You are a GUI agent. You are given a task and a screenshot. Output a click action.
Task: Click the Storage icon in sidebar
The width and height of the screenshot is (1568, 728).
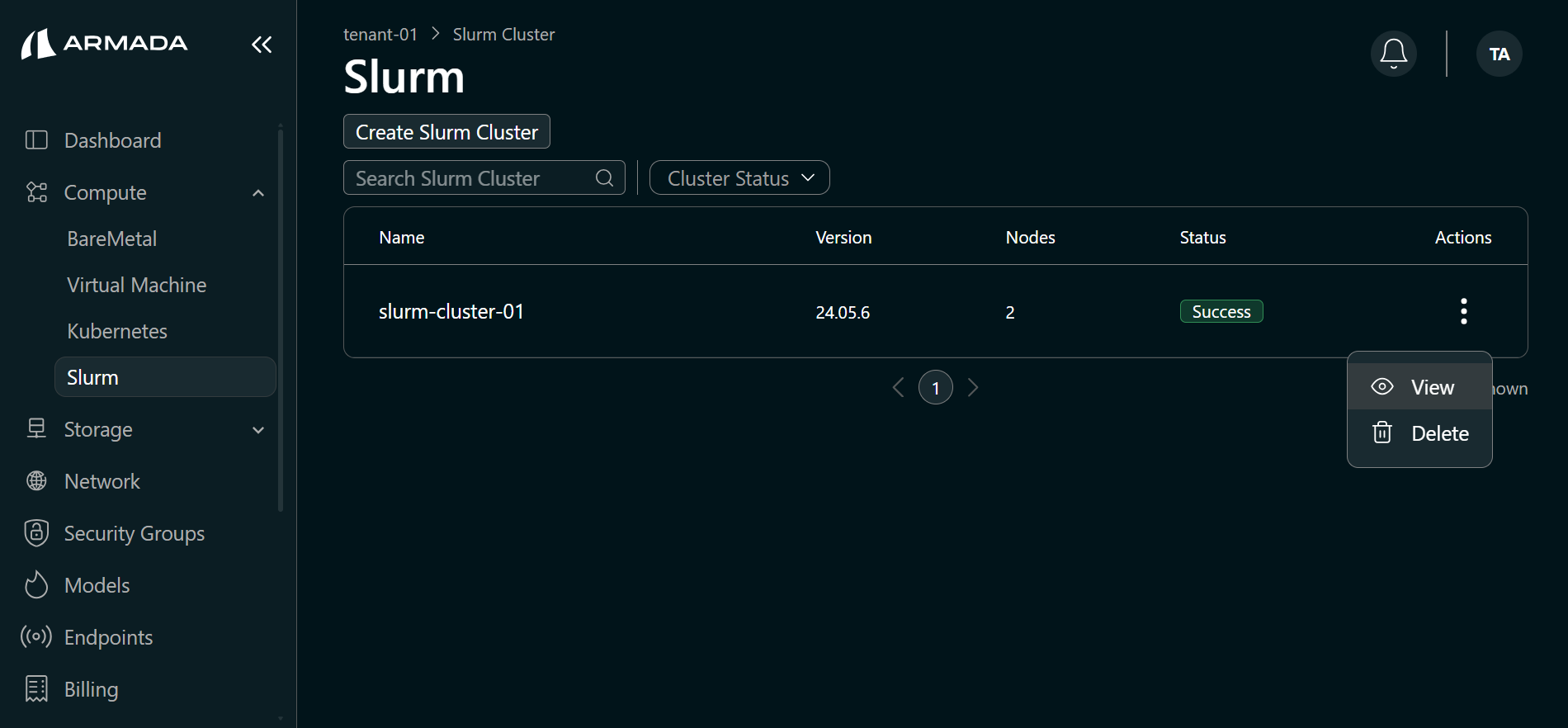[x=36, y=428]
